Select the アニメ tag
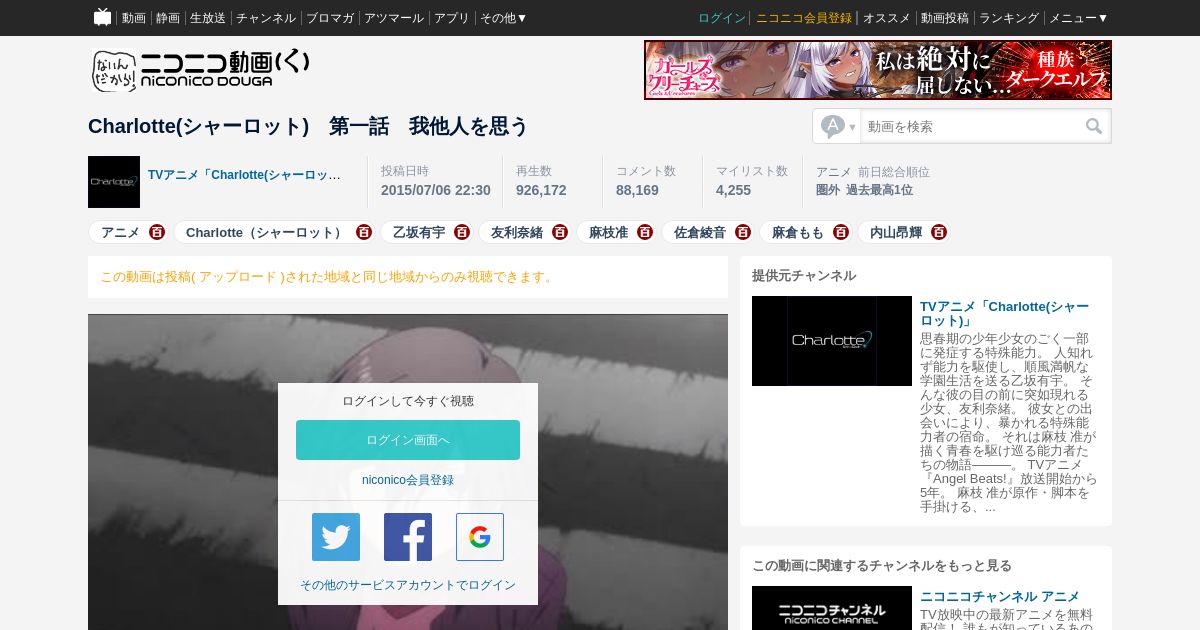This screenshot has width=1200, height=630. 120,232
